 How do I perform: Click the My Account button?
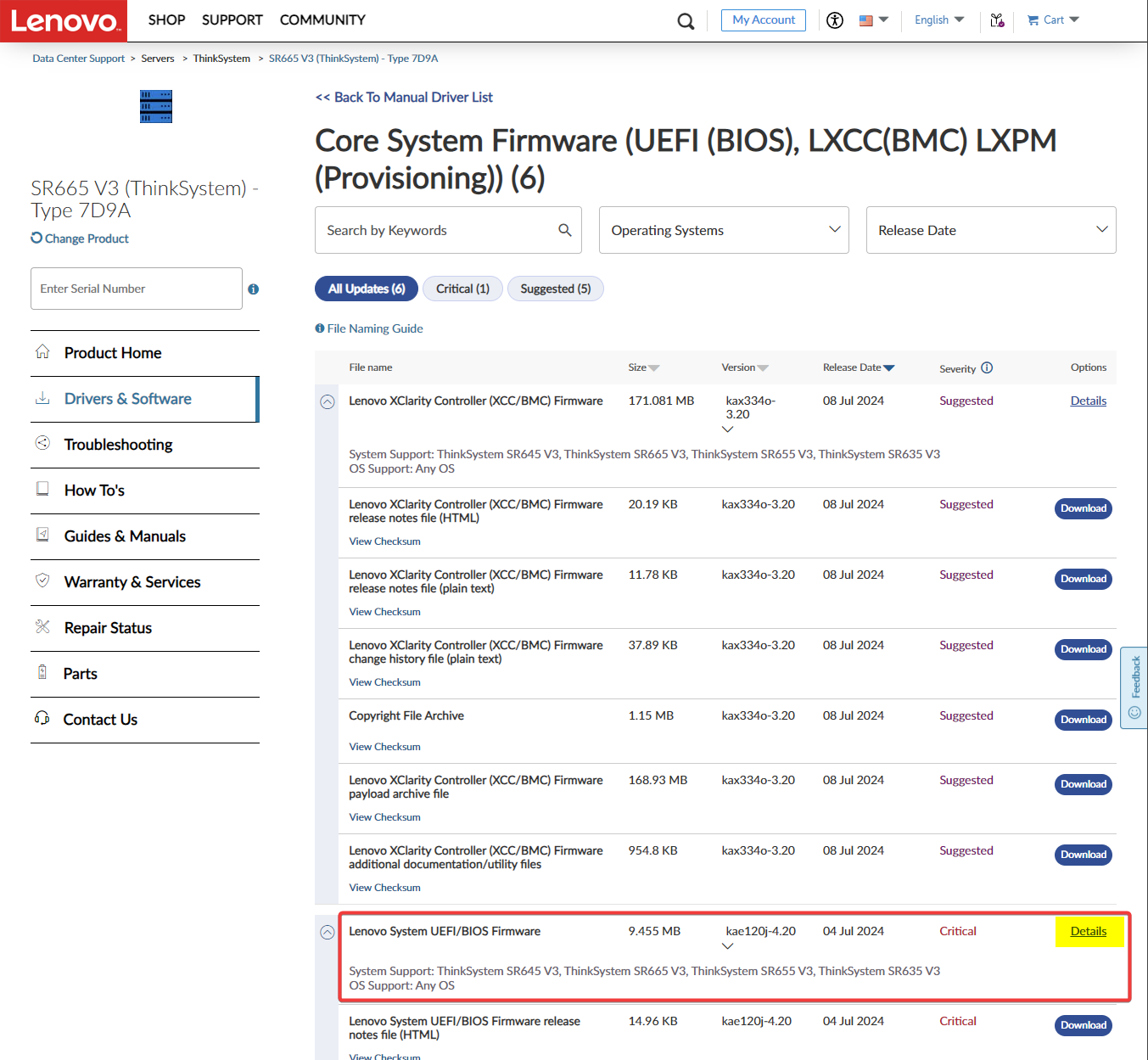[764, 20]
